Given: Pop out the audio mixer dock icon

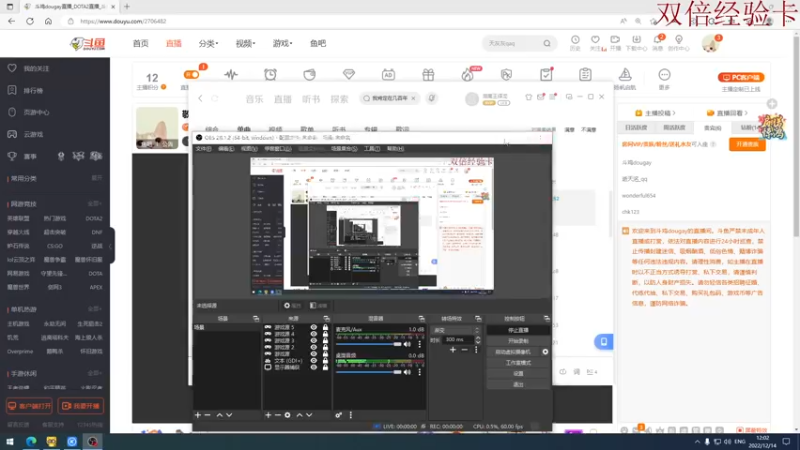Looking at the screenshot, I should [x=421, y=318].
